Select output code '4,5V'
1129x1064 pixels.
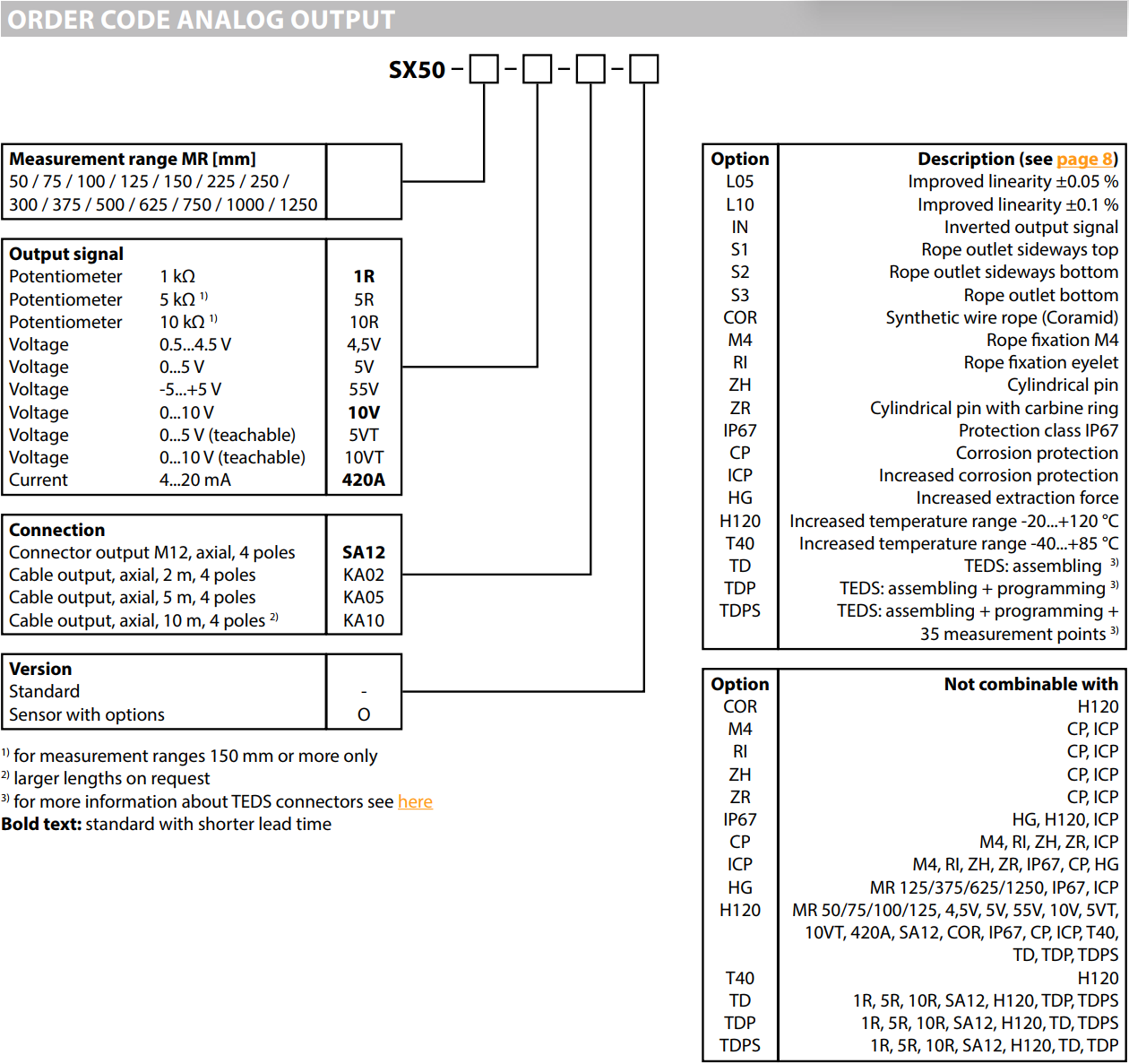click(364, 344)
